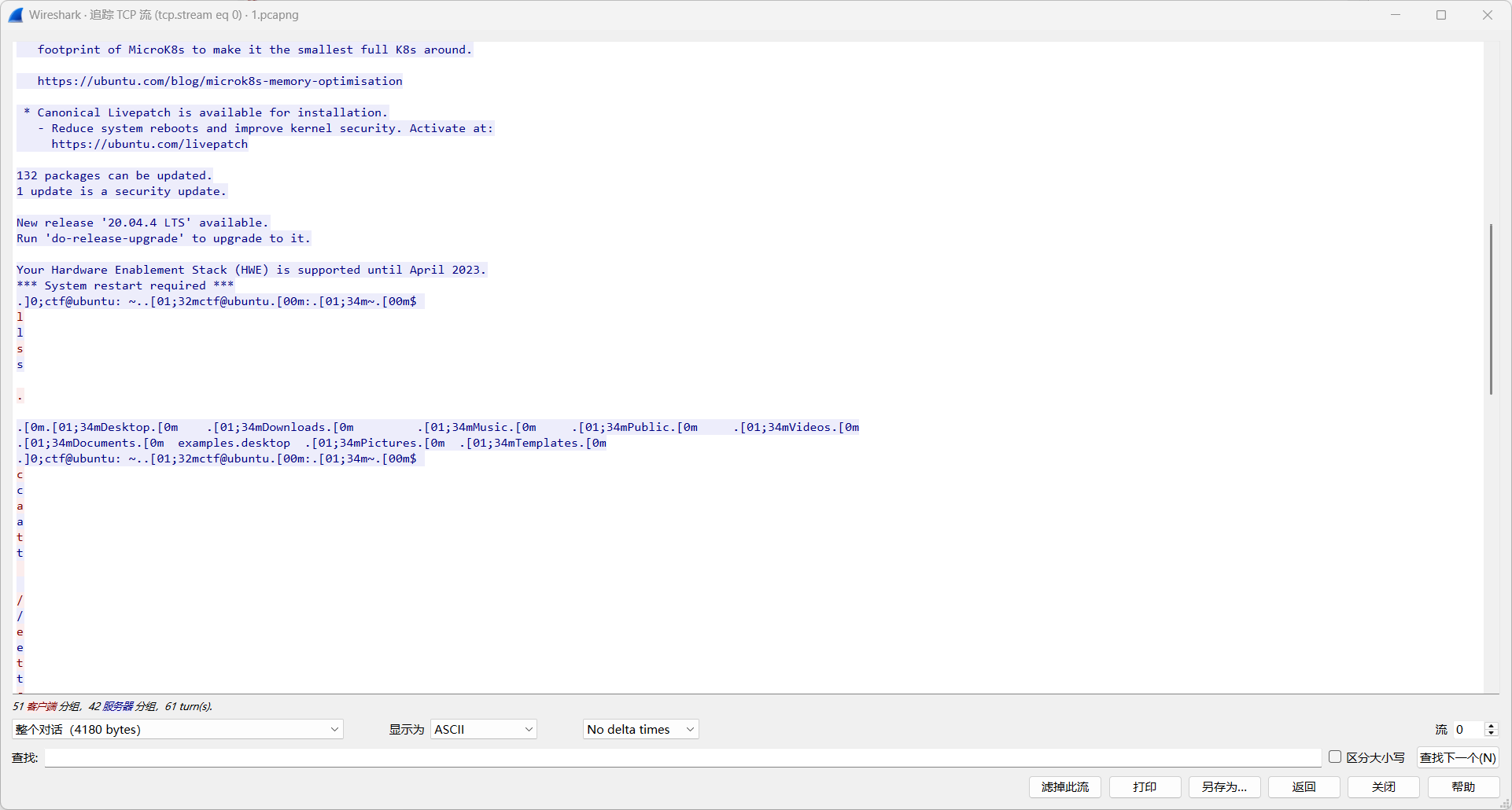The image size is (1512, 810).
Task: Click the 返回 back button
Action: tap(1304, 787)
